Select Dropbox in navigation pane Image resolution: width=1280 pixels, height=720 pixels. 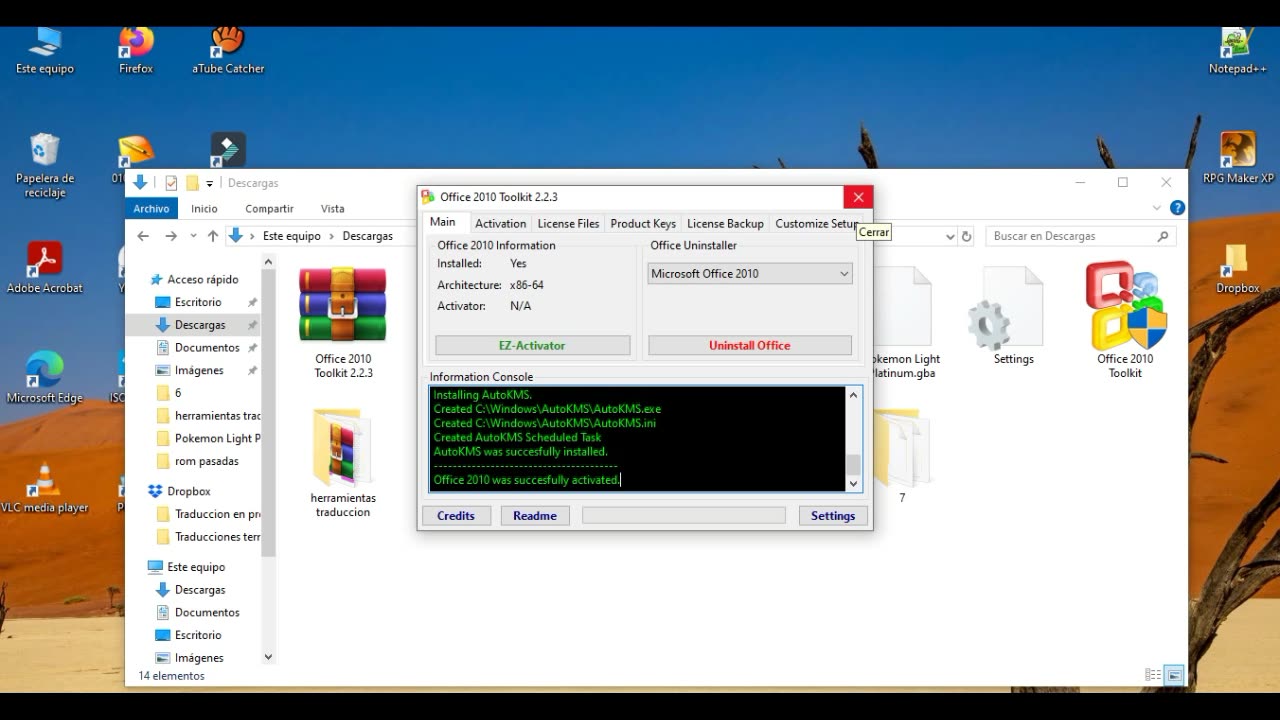pos(188,491)
